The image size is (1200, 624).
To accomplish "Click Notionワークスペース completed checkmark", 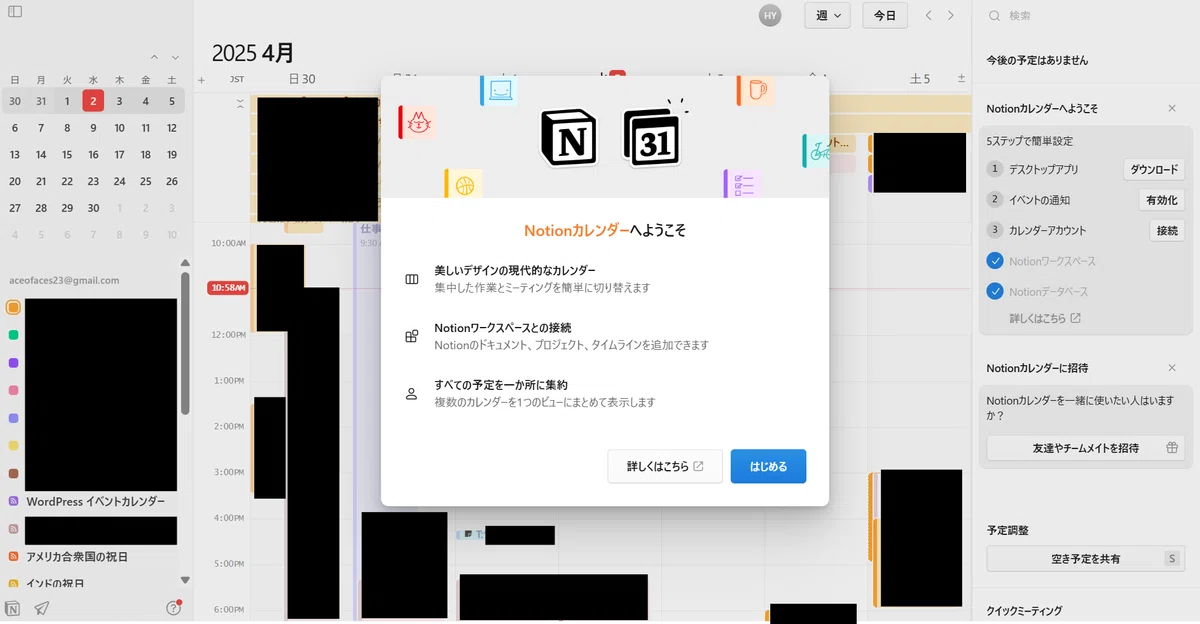I will pos(994,261).
